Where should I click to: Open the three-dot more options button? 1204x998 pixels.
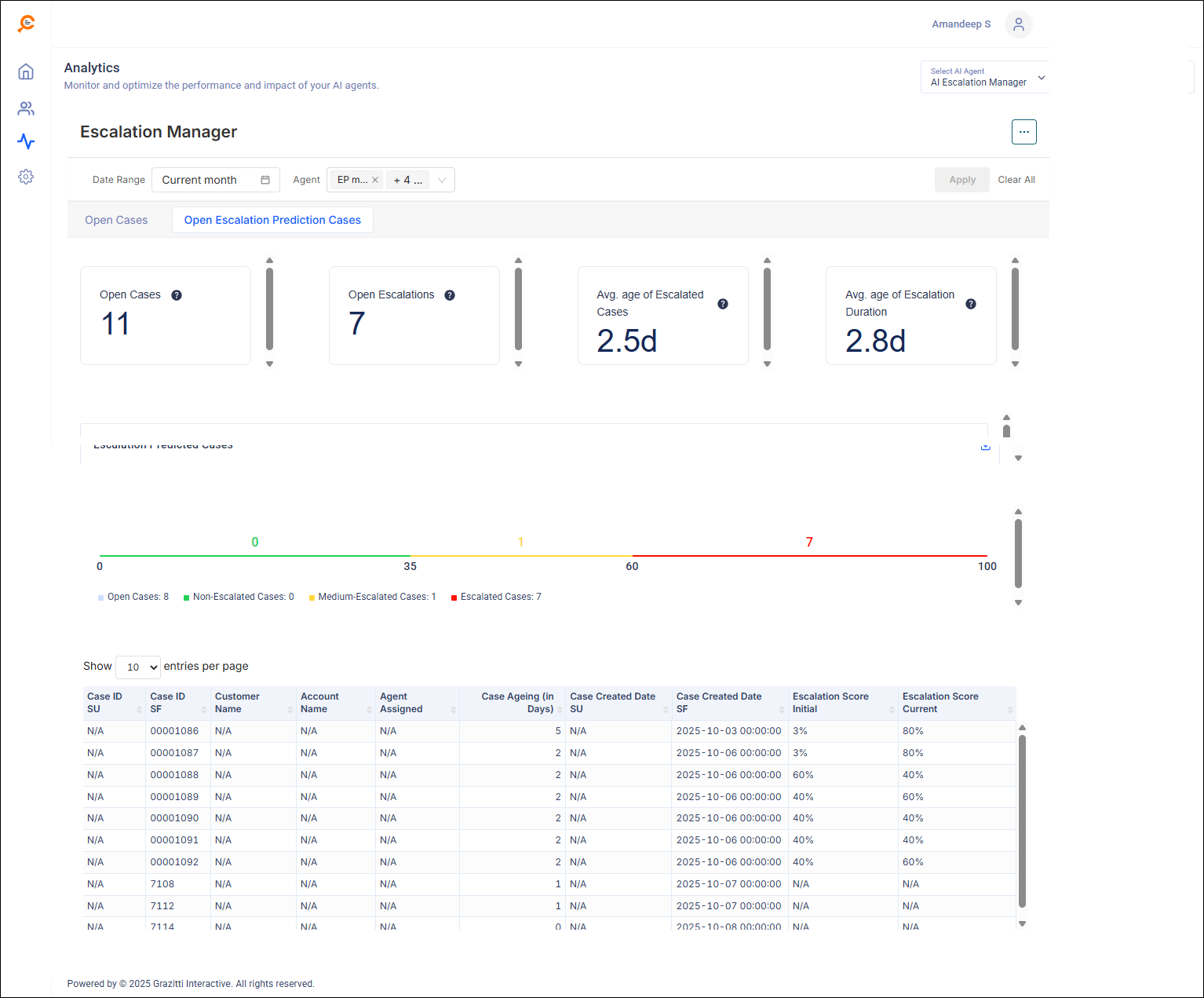(1023, 132)
